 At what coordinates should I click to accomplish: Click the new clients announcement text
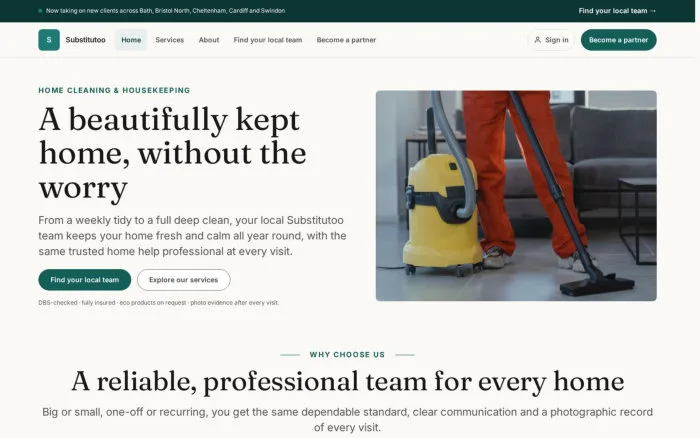point(166,11)
